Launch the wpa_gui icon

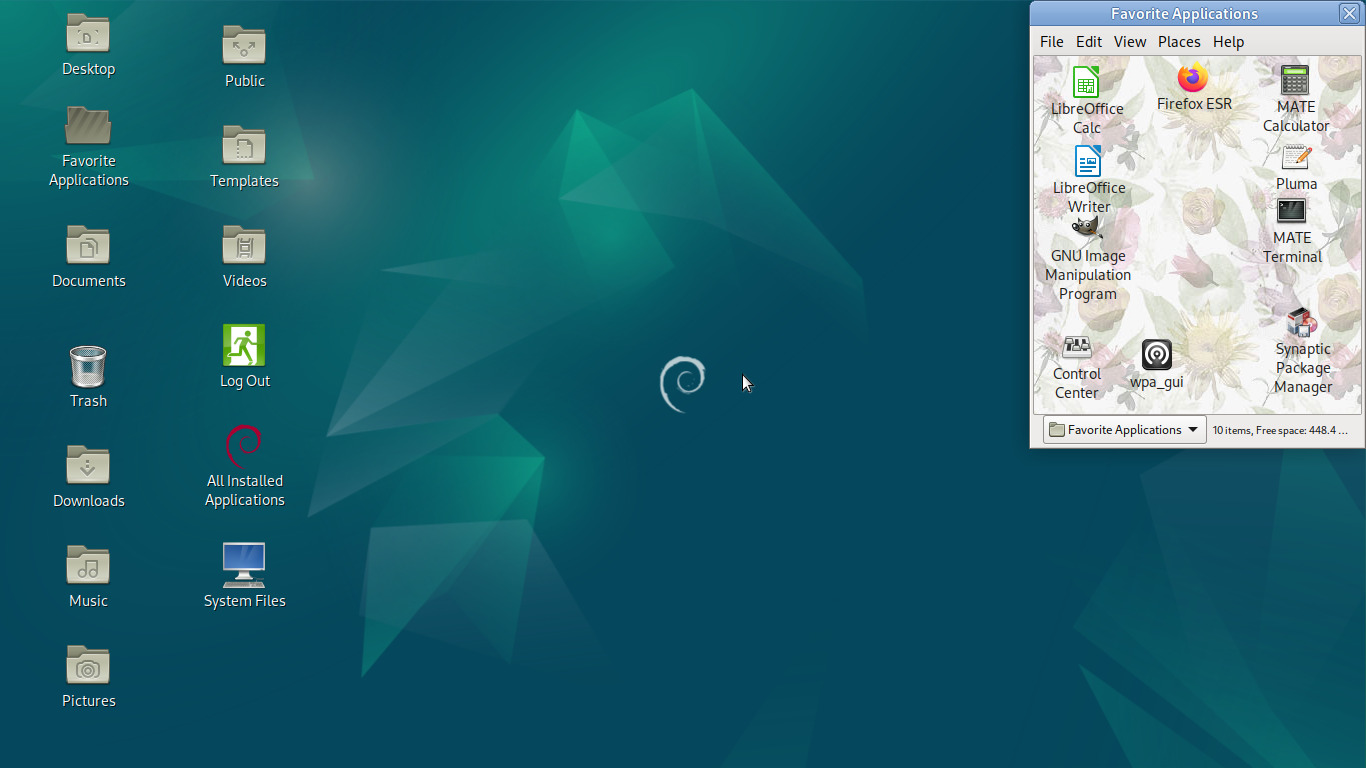click(1157, 355)
